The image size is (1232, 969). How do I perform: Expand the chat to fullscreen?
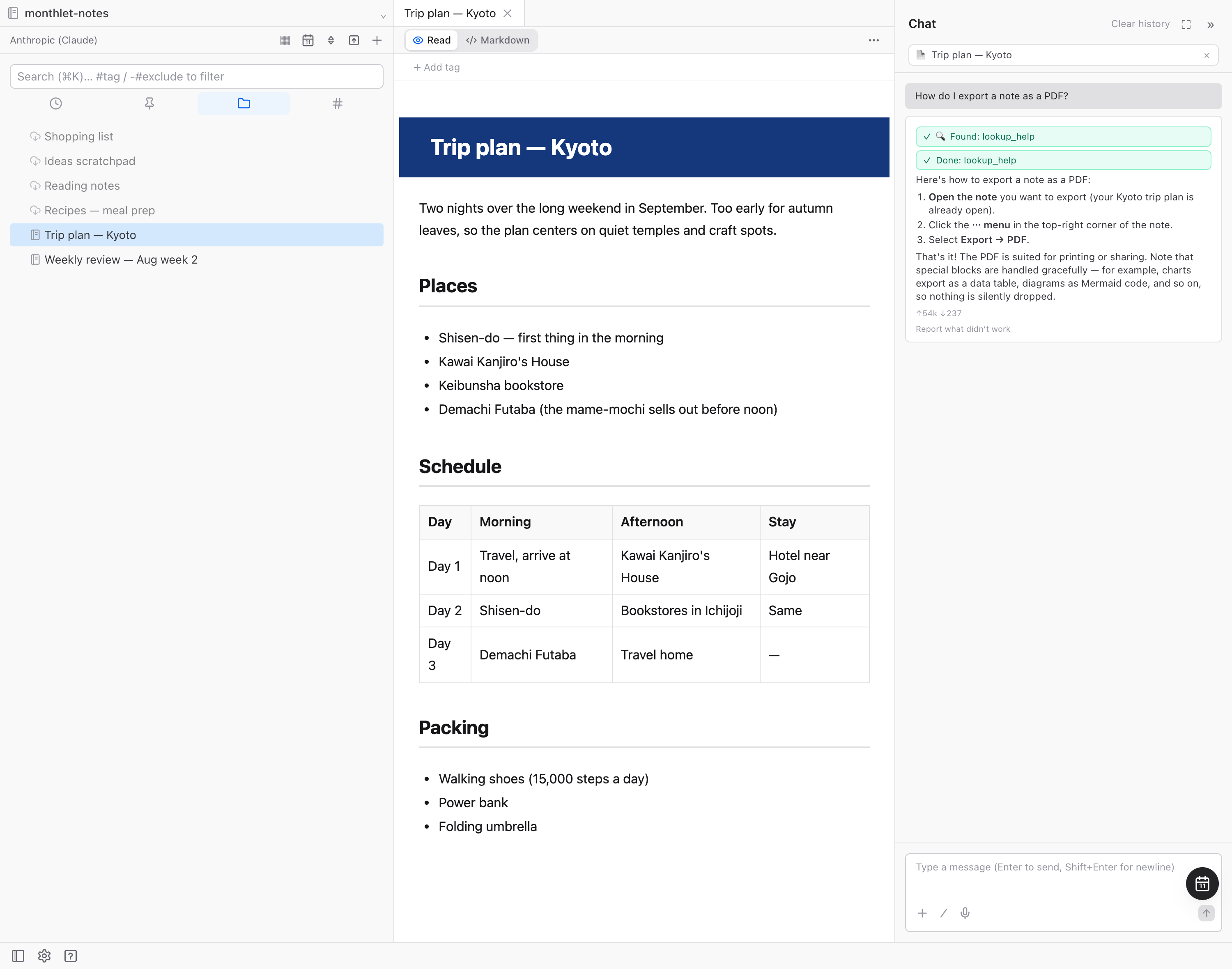1186,24
